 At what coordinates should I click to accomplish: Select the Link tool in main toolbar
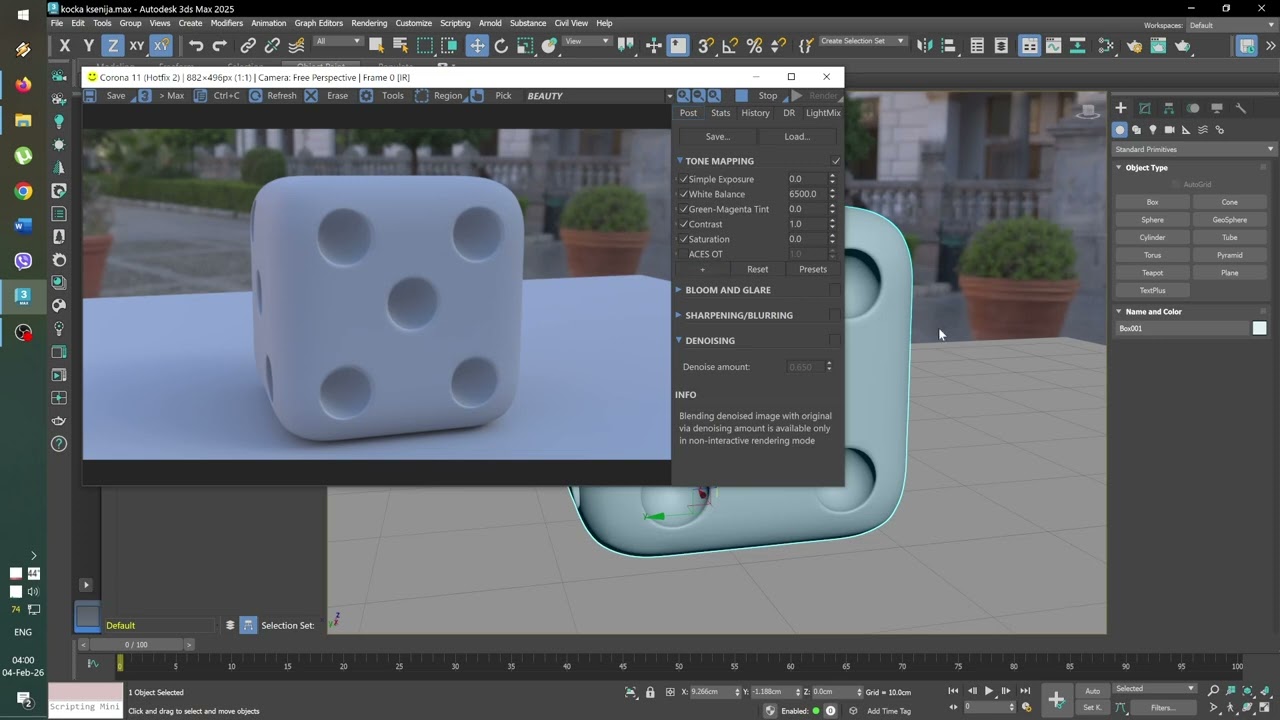248,45
